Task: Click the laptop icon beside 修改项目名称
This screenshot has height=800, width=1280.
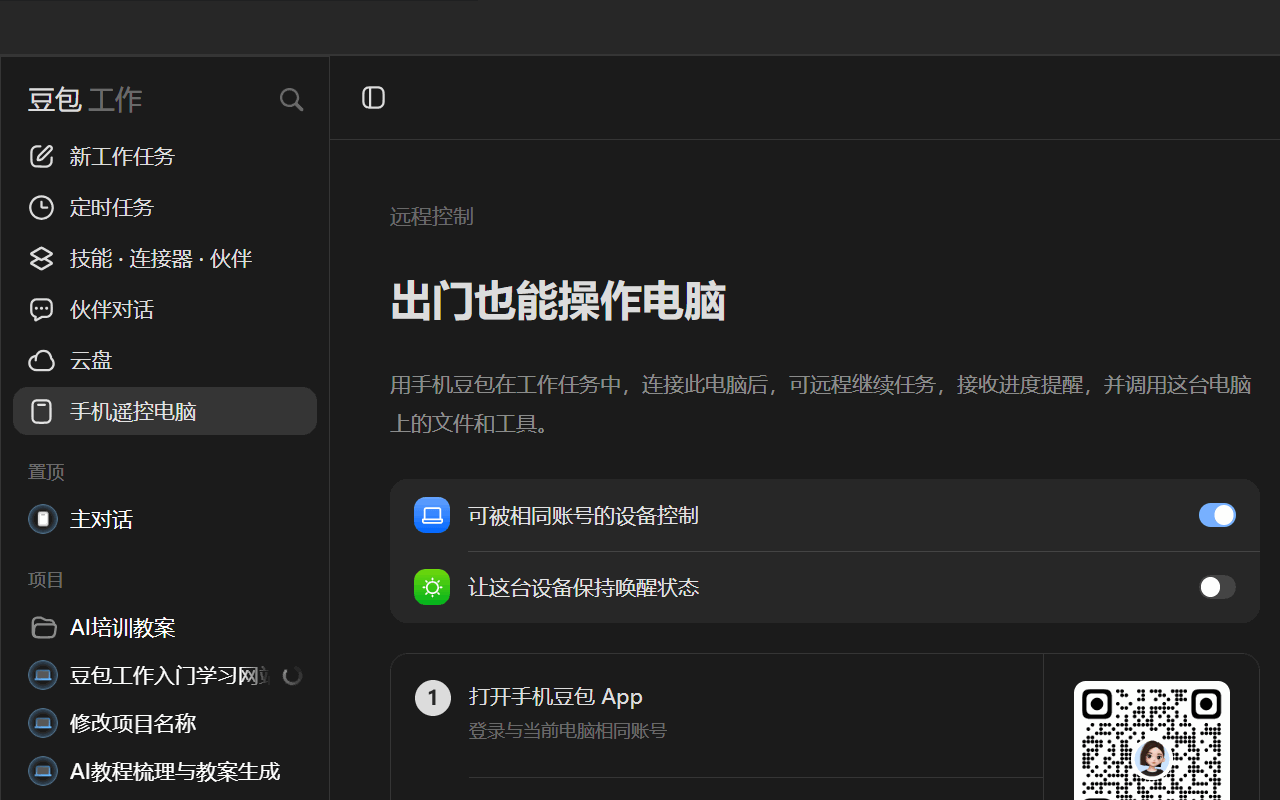Action: pos(43,723)
